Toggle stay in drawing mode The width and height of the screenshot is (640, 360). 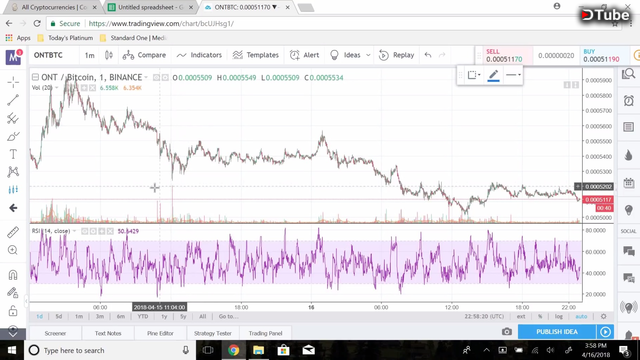point(13,293)
